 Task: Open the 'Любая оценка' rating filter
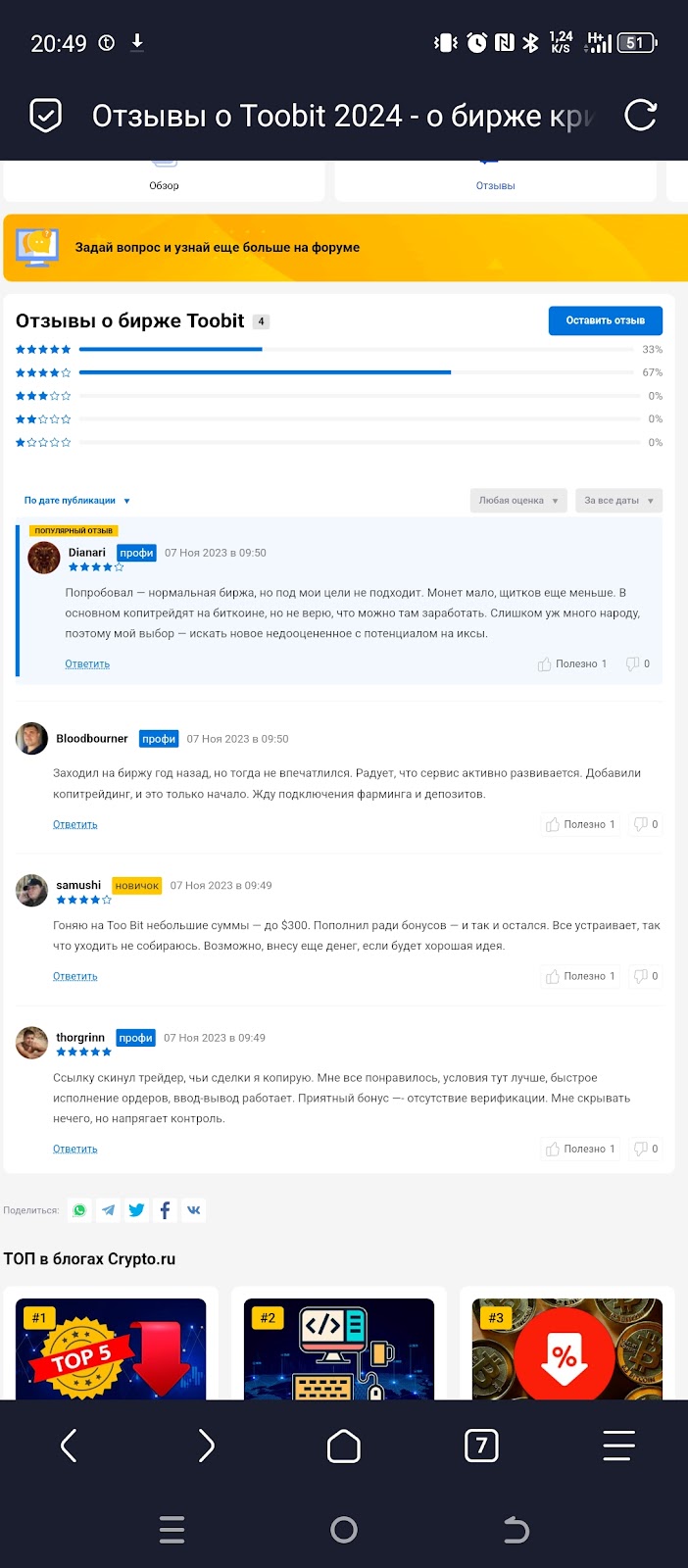point(517,500)
